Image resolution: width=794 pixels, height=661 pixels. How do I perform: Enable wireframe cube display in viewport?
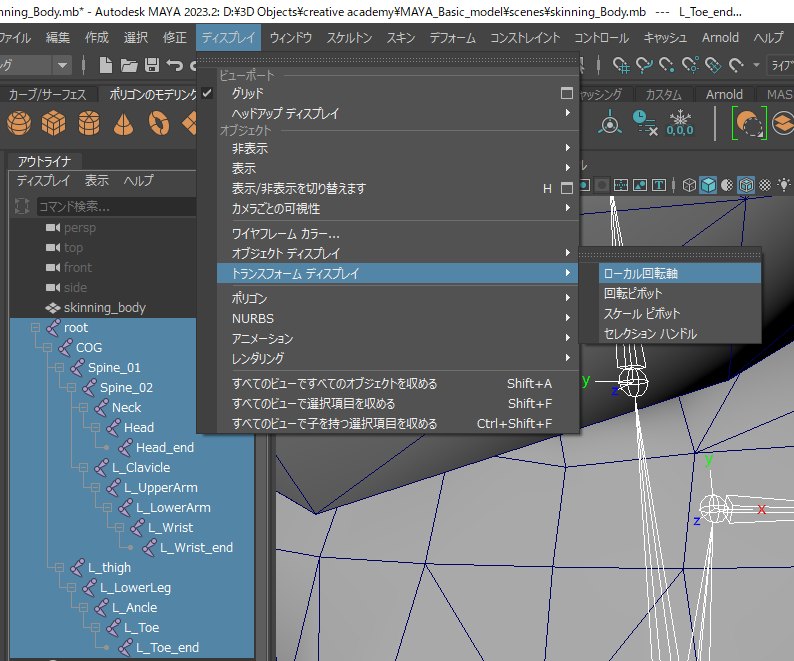[x=689, y=185]
